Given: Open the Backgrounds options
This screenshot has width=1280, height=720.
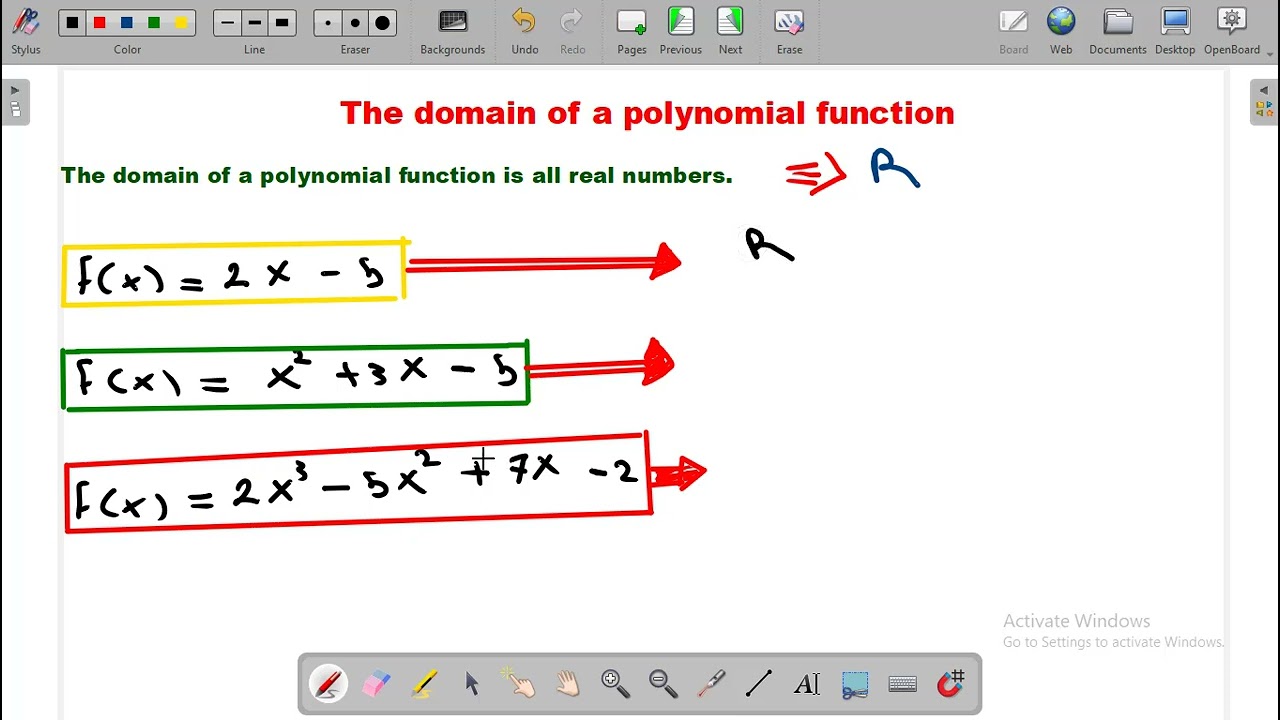Looking at the screenshot, I should point(452,31).
